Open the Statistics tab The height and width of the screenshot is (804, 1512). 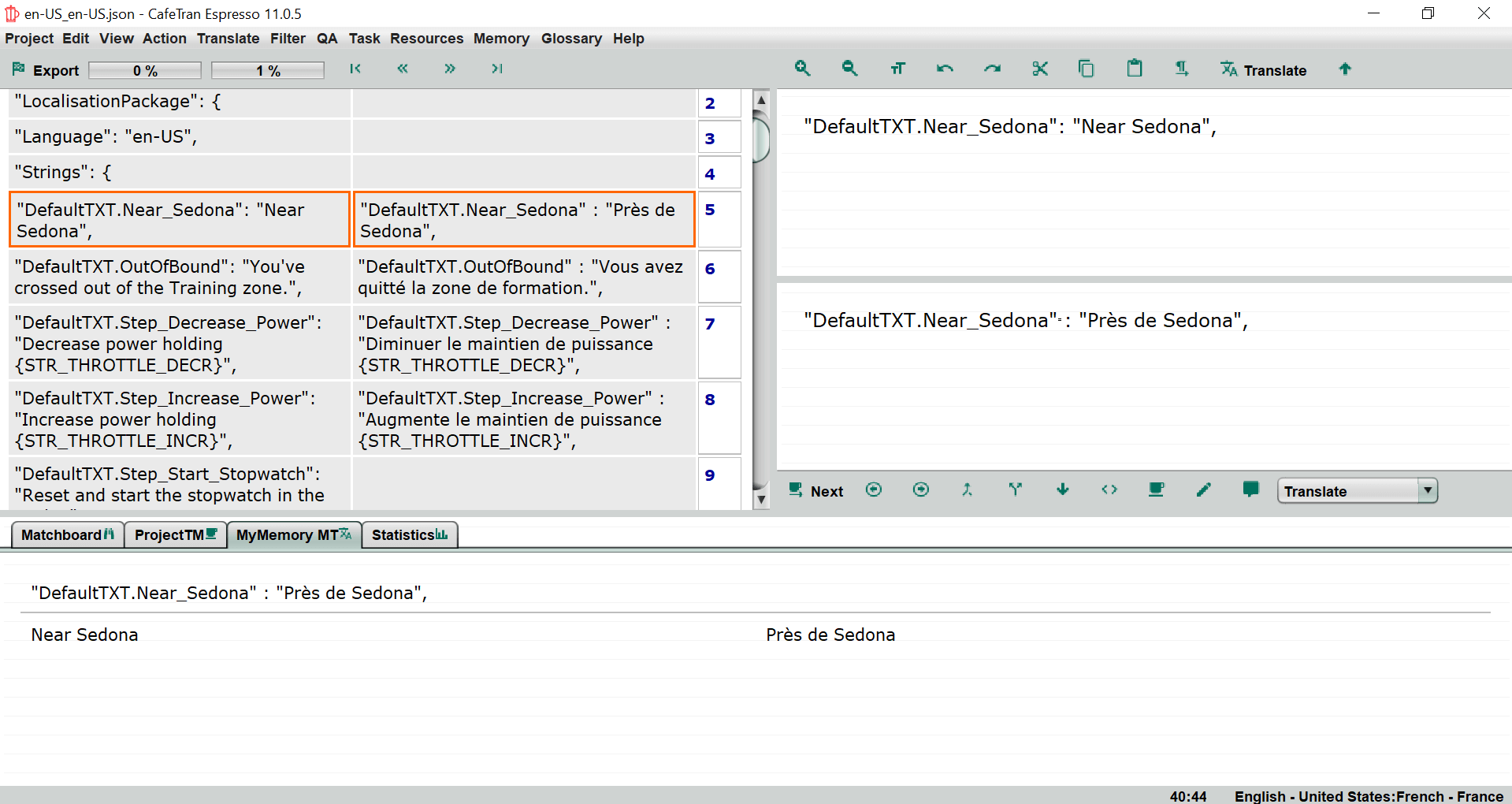[410, 534]
